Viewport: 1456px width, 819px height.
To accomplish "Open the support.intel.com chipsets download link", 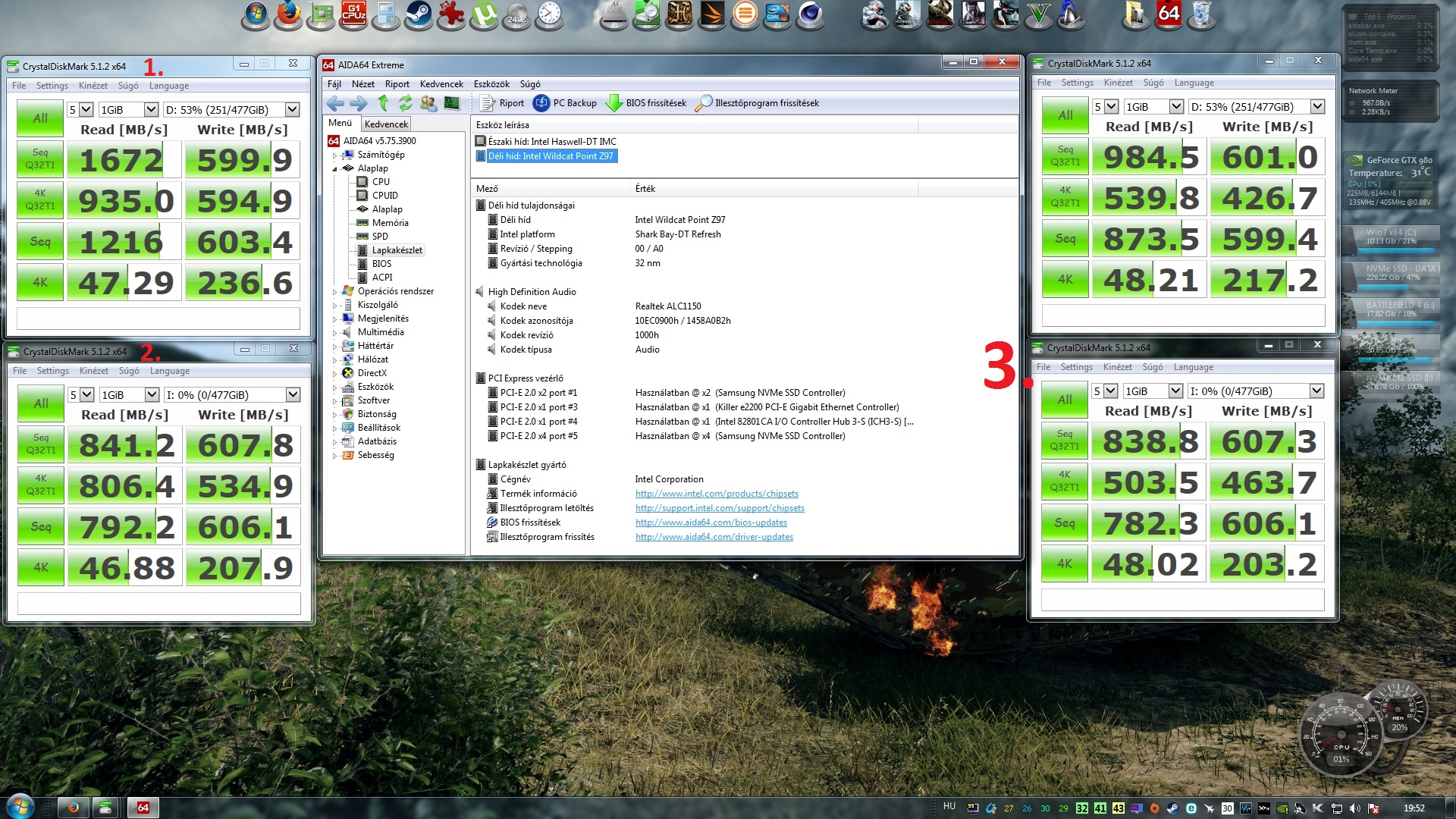I will 720,508.
